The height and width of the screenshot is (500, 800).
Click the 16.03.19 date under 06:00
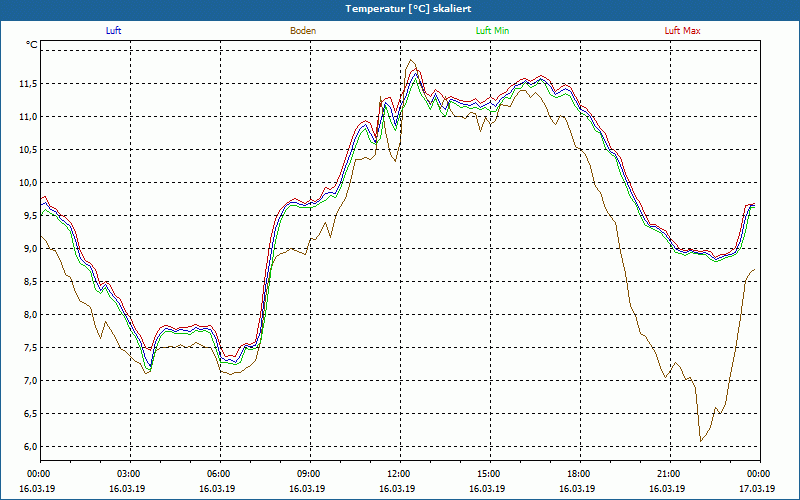click(x=217, y=489)
